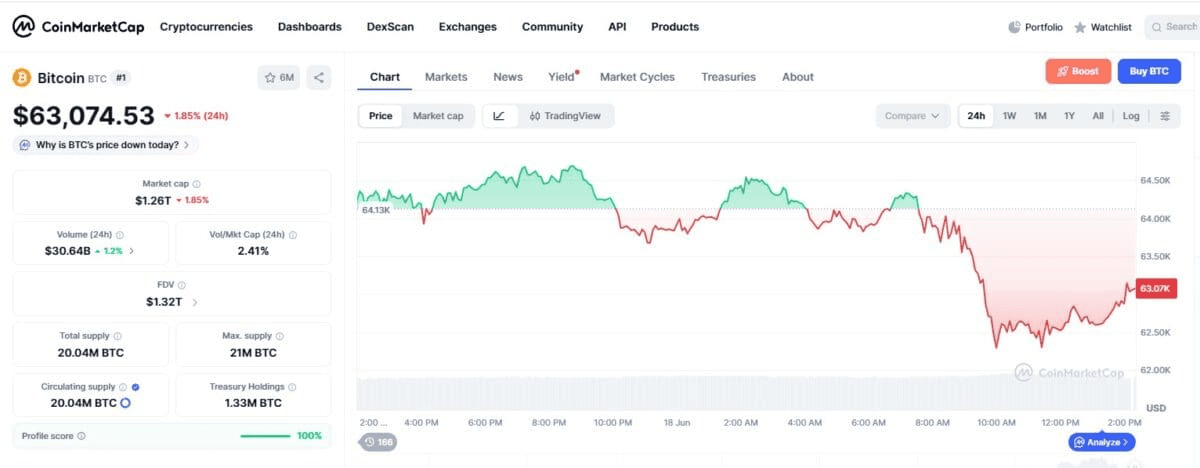This screenshot has height=468, width=1200.
Task: Click the verified badge beside Circulating supply
Action: 135,386
